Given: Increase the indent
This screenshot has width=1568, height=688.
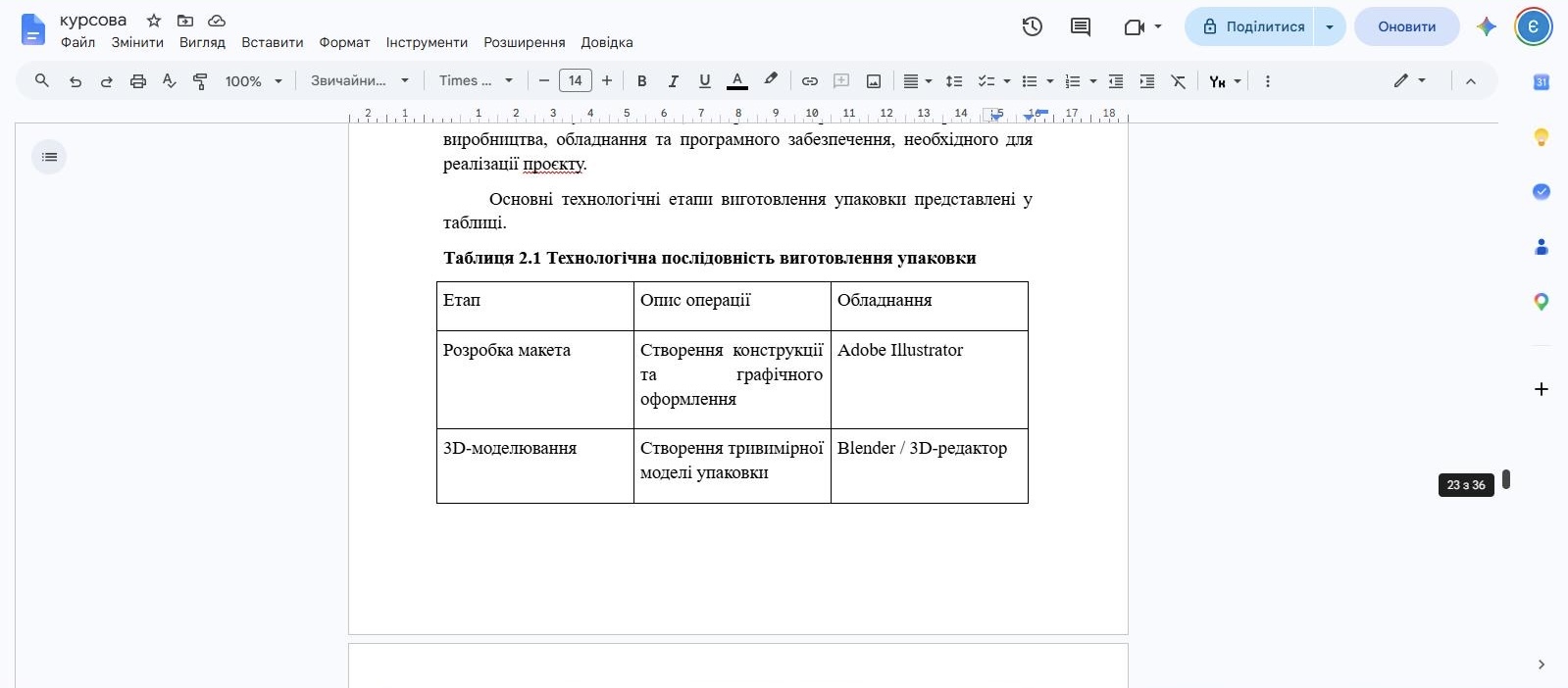Looking at the screenshot, I should [x=1147, y=81].
